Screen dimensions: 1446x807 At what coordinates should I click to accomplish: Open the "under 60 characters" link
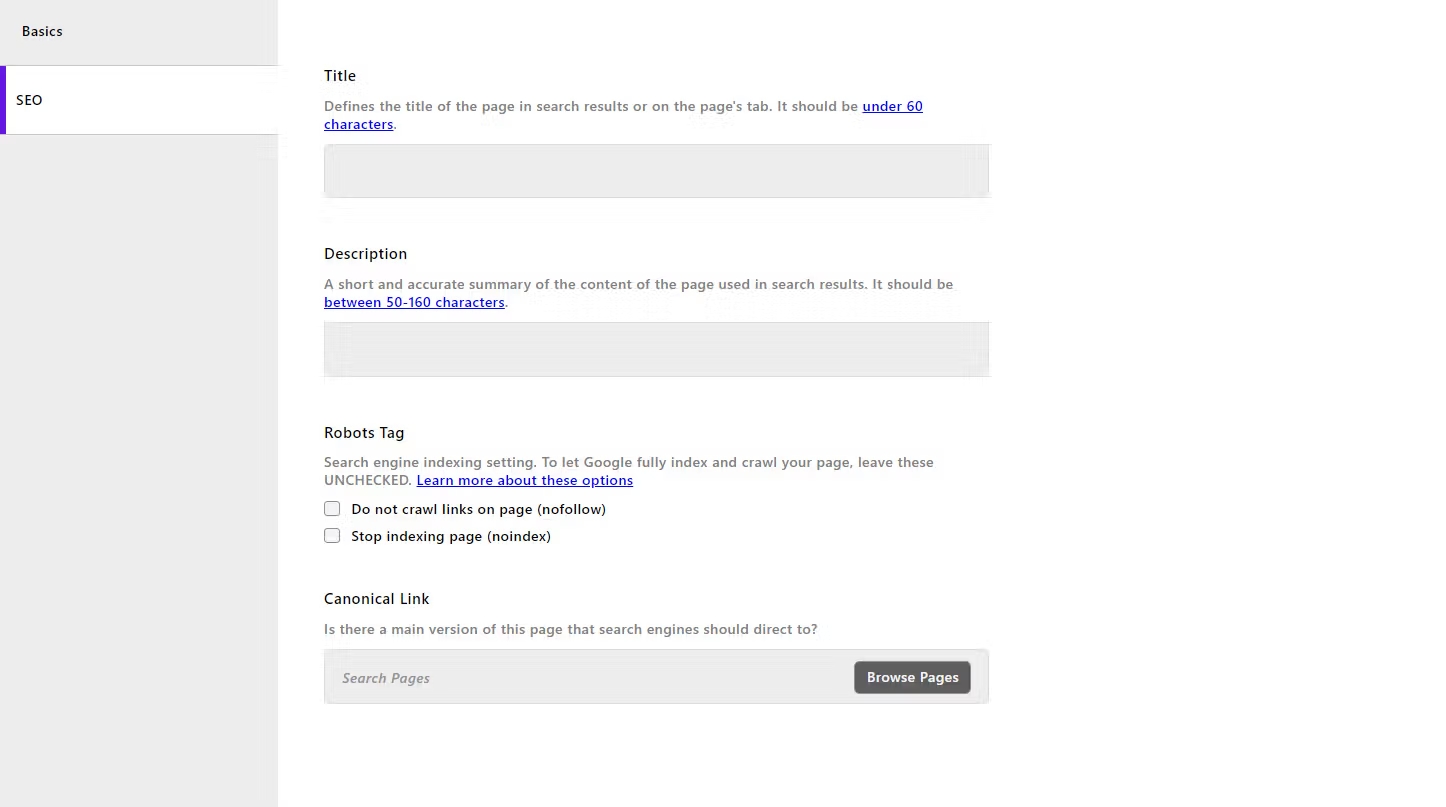[x=892, y=106]
